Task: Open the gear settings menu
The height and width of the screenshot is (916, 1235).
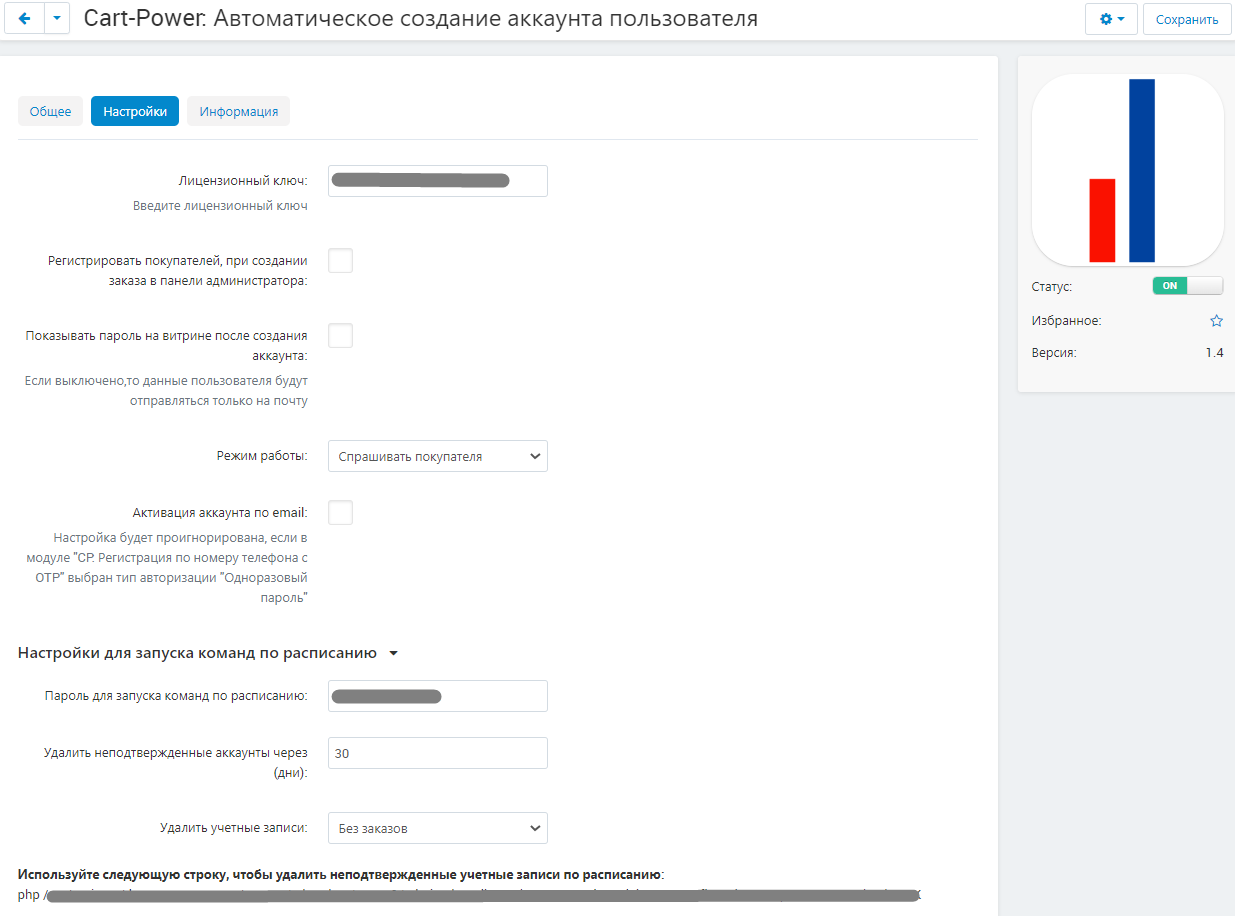Action: point(1111,19)
